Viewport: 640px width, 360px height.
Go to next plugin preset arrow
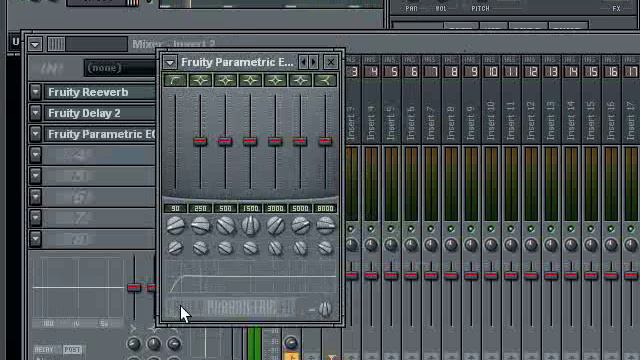point(313,62)
